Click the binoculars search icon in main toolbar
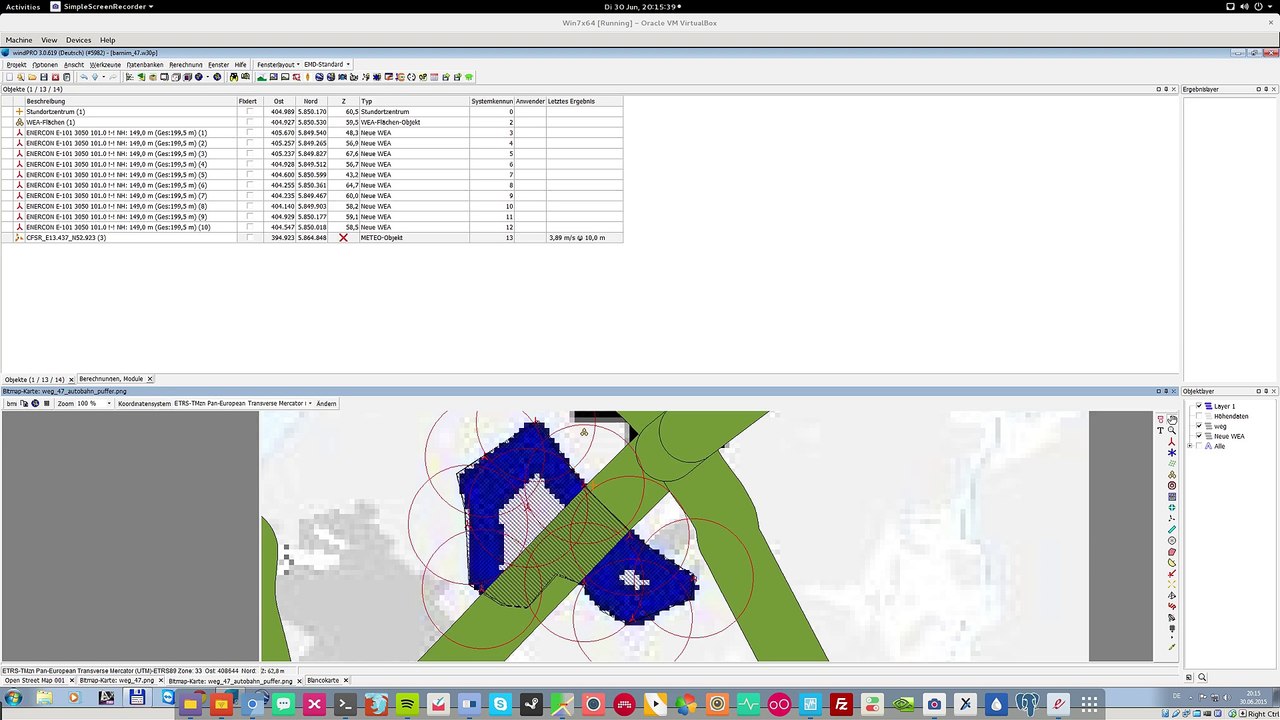This screenshot has width=1280, height=720. pyautogui.click(x=234, y=77)
